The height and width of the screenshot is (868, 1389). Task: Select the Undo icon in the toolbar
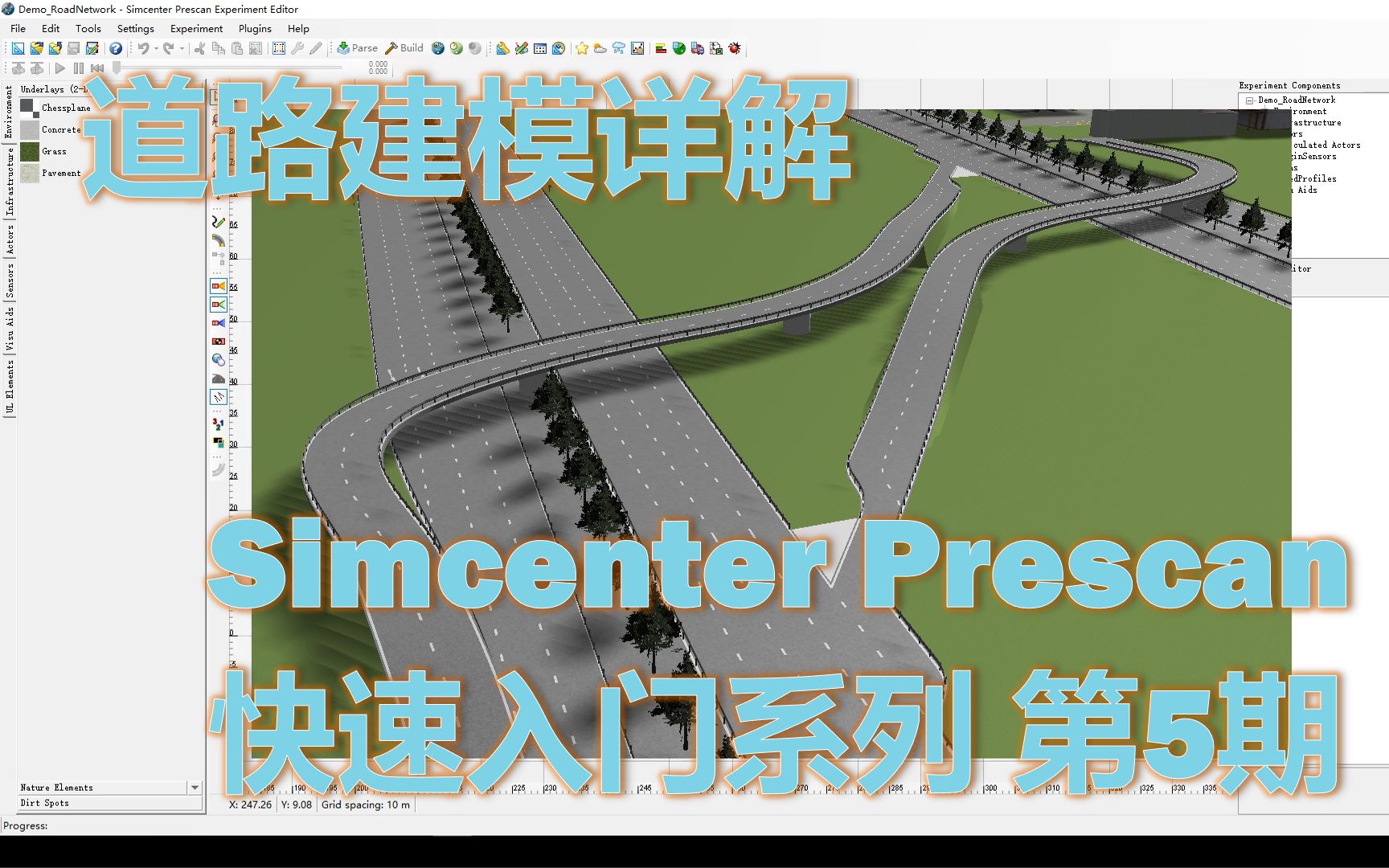pos(143,48)
